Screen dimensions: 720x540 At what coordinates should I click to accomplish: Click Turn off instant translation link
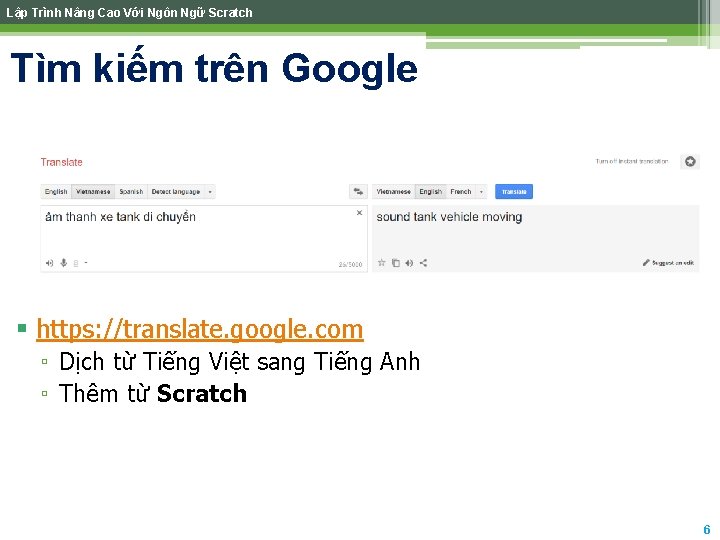tap(632, 162)
